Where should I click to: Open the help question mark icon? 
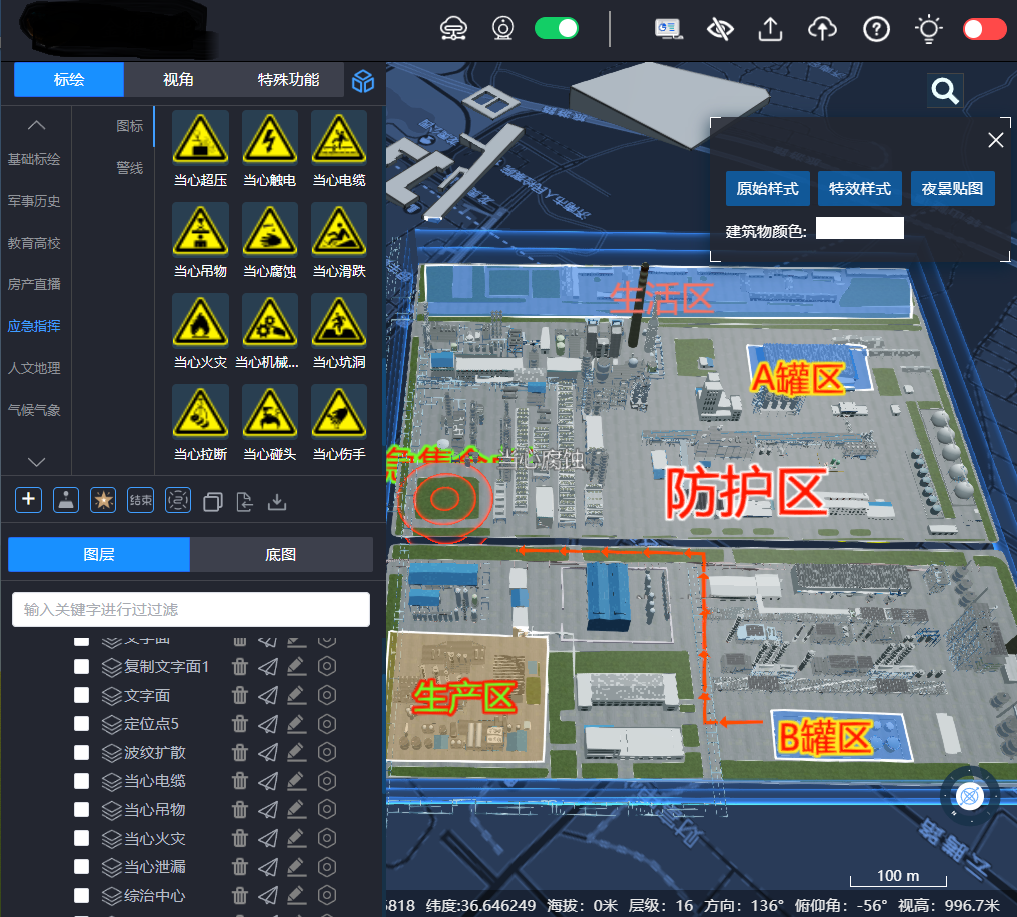point(876,29)
